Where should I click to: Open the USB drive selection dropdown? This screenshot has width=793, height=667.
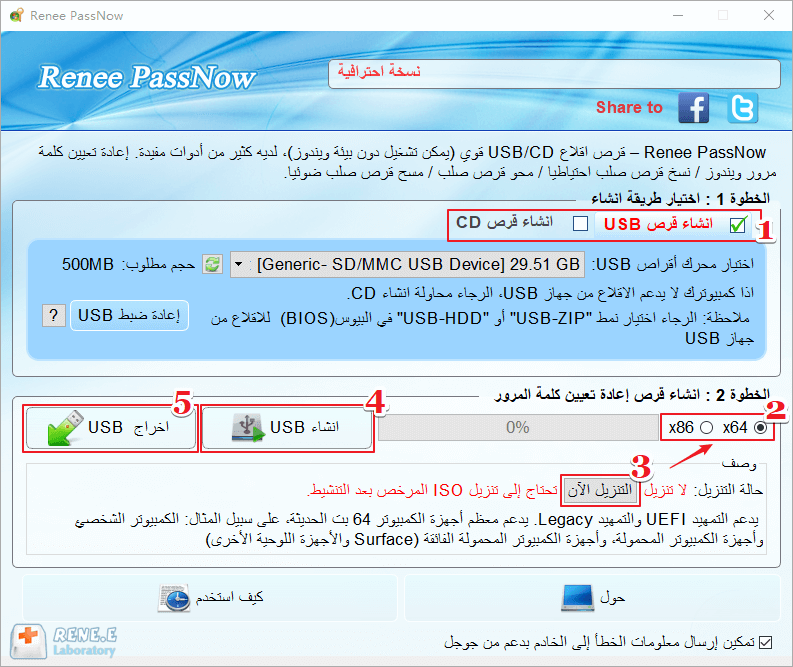click(407, 264)
